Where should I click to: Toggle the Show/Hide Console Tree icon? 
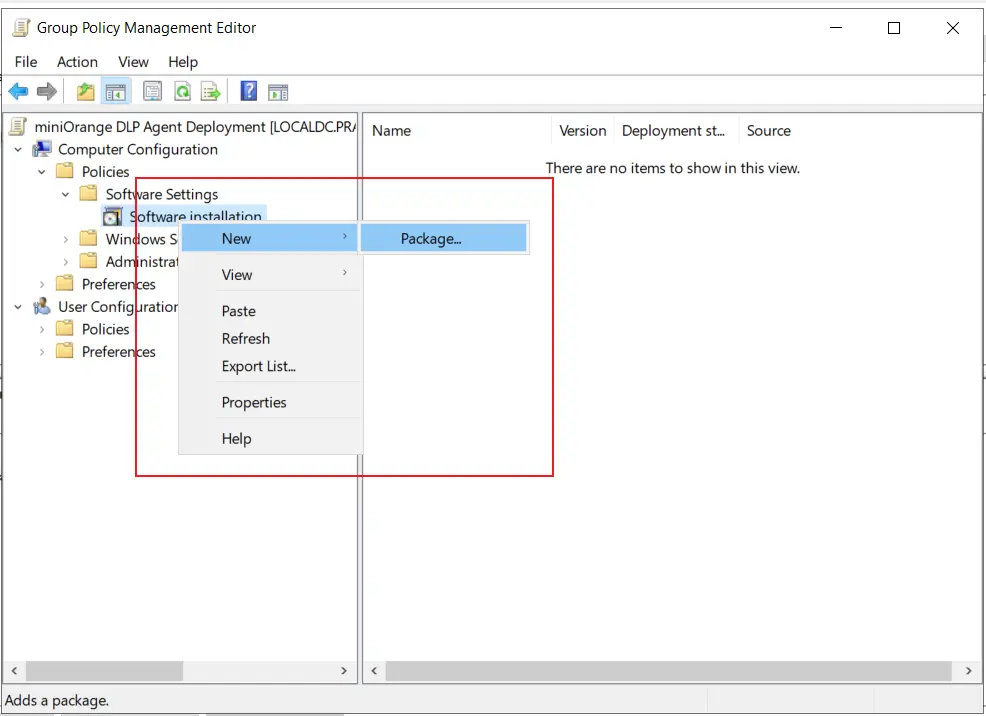point(115,91)
